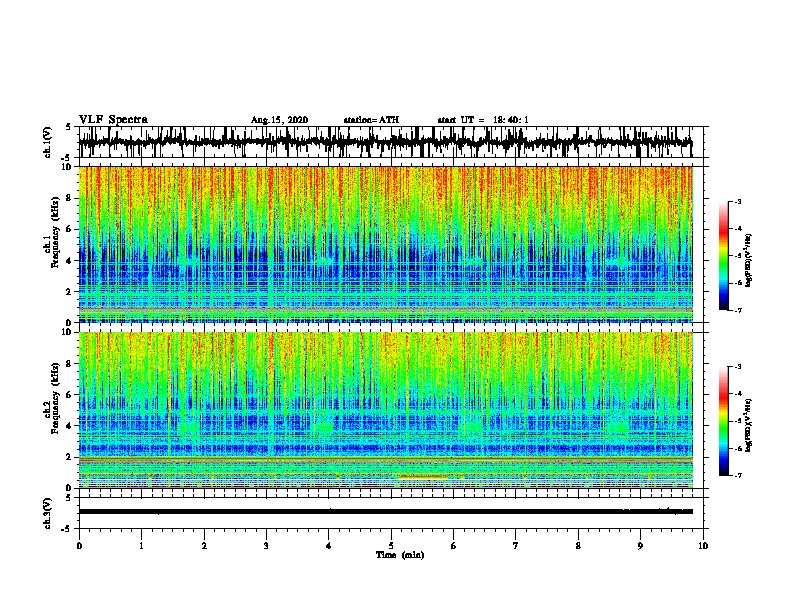Select the "start UT = 18:40:1" text
The height and width of the screenshot is (612, 792).
click(x=483, y=120)
